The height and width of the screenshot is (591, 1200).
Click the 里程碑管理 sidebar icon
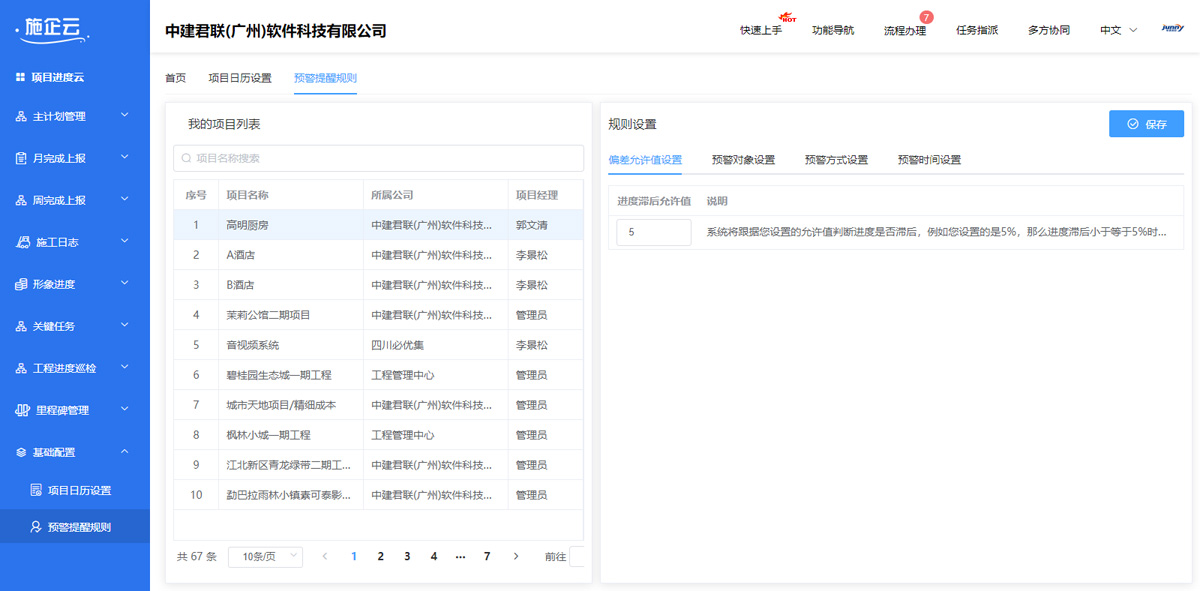click(21, 410)
